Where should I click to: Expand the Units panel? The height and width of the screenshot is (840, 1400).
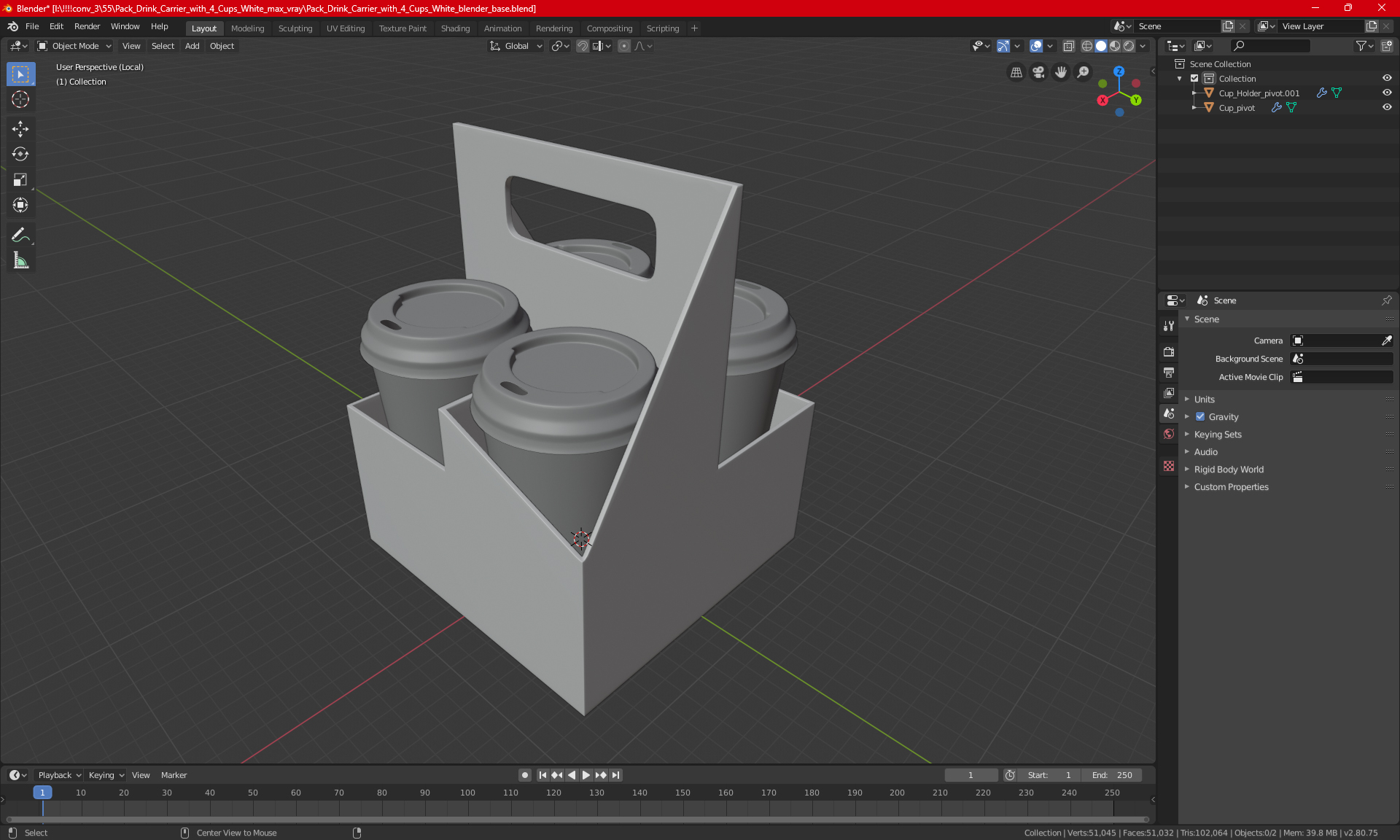pos(1205,400)
